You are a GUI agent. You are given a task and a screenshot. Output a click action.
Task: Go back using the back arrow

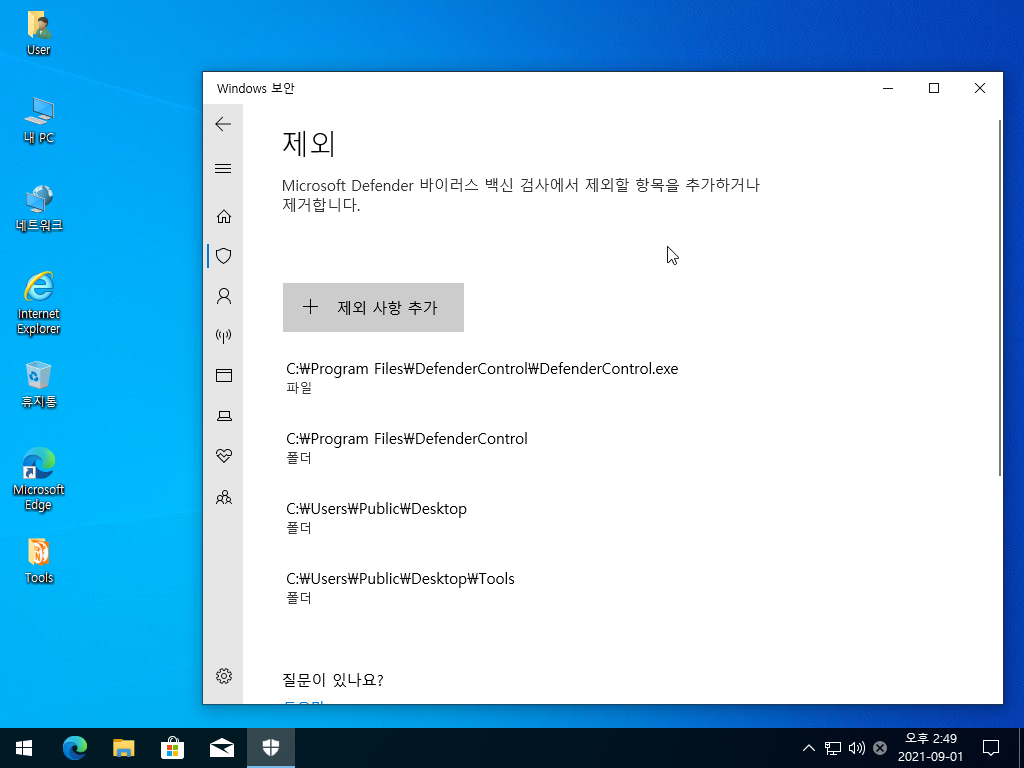(223, 124)
